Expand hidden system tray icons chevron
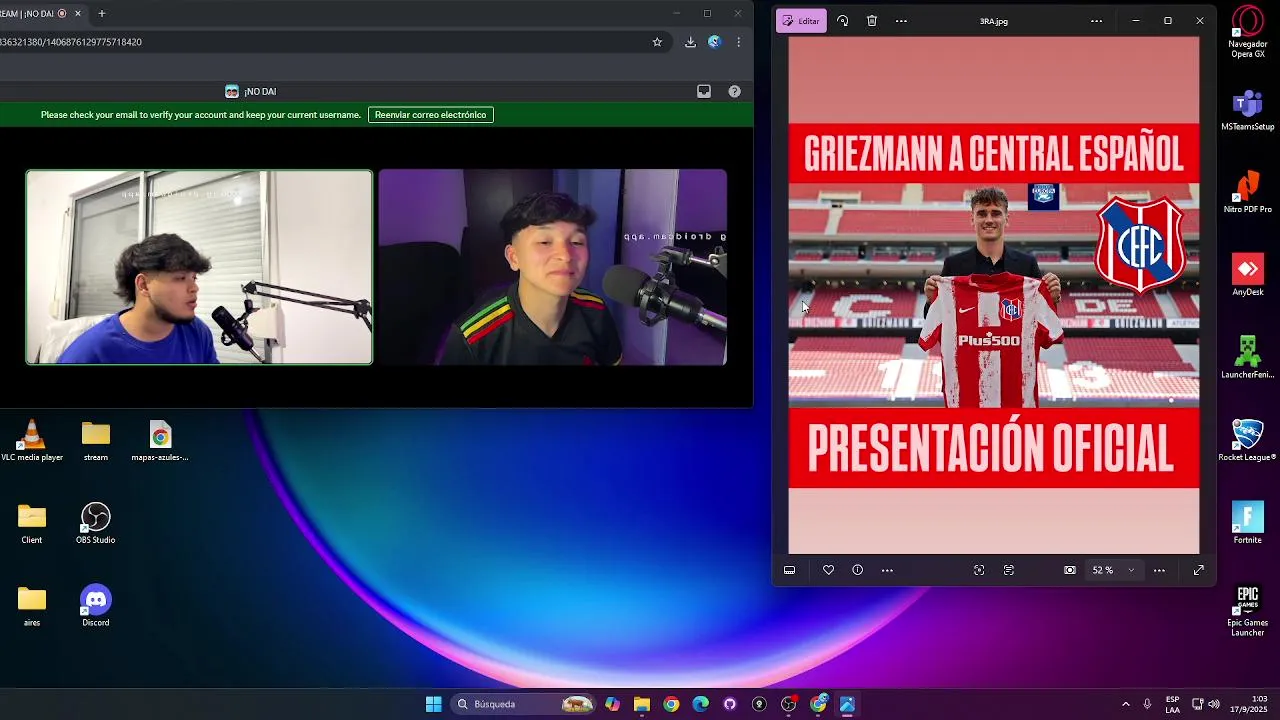The image size is (1280, 720). point(1126,704)
